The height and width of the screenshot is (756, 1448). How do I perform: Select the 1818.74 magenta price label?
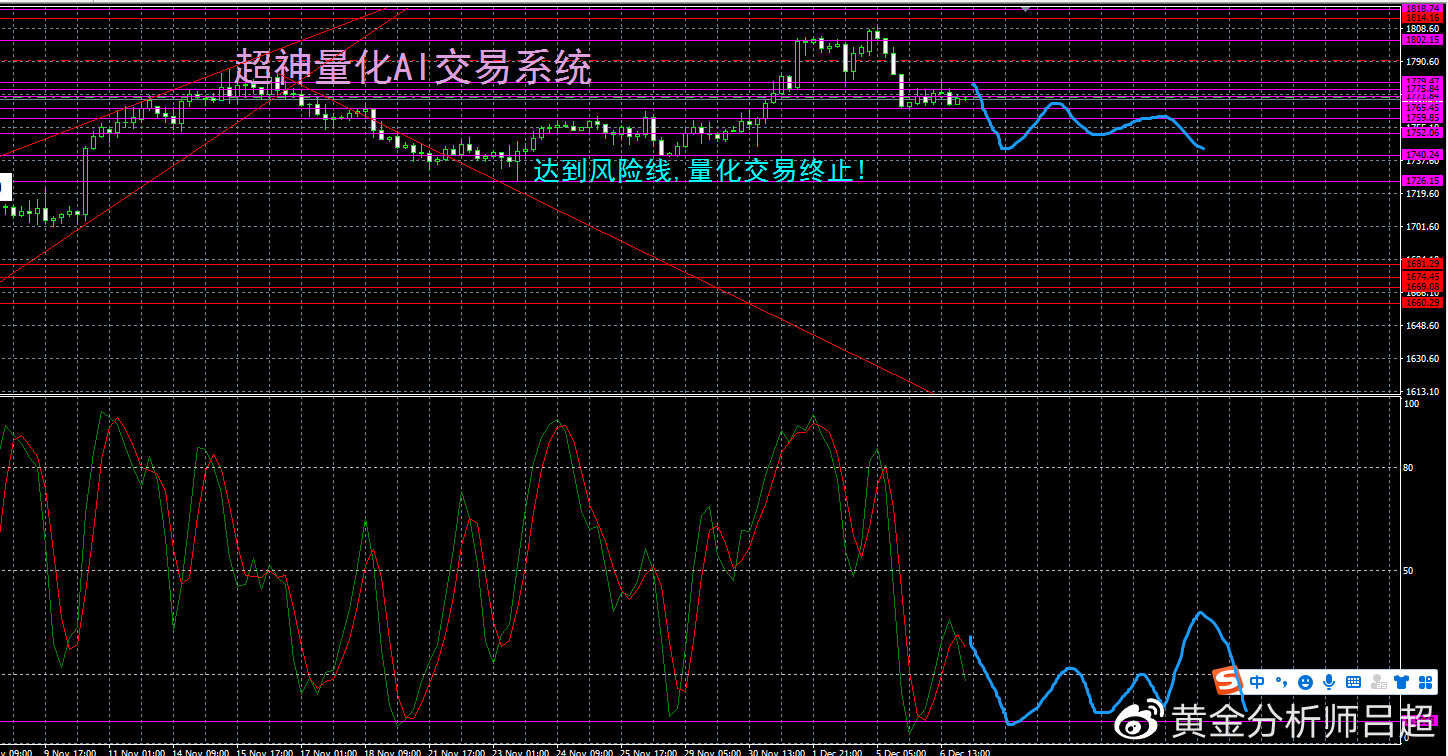(1422, 8)
